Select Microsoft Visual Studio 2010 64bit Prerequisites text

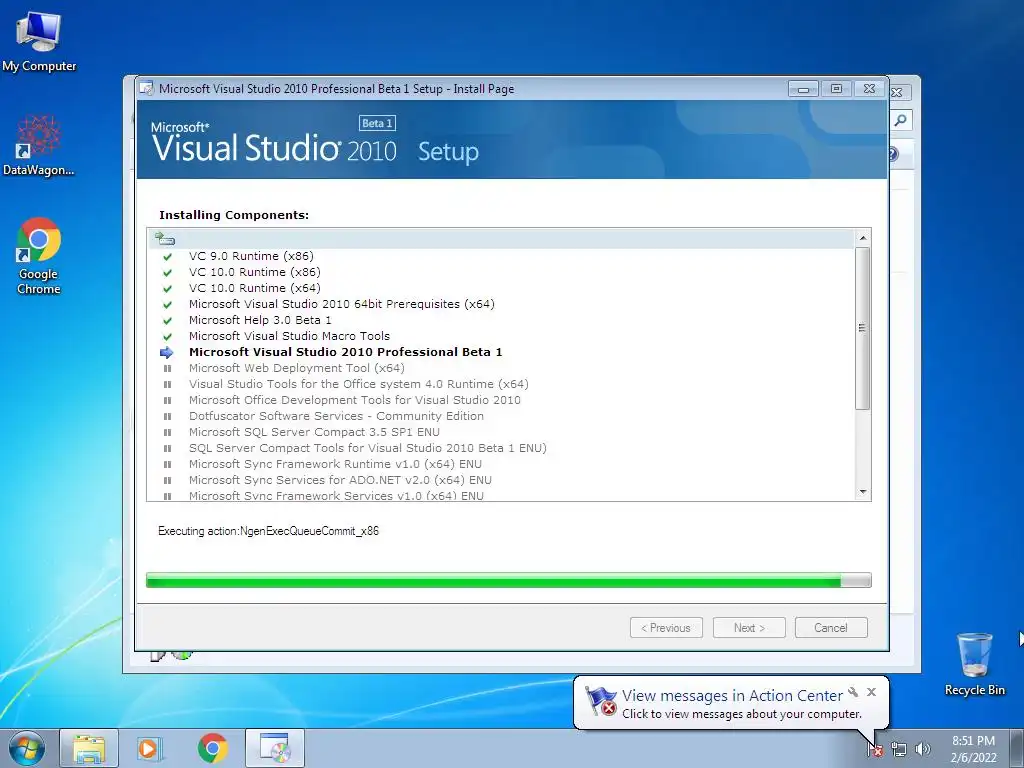(x=342, y=304)
